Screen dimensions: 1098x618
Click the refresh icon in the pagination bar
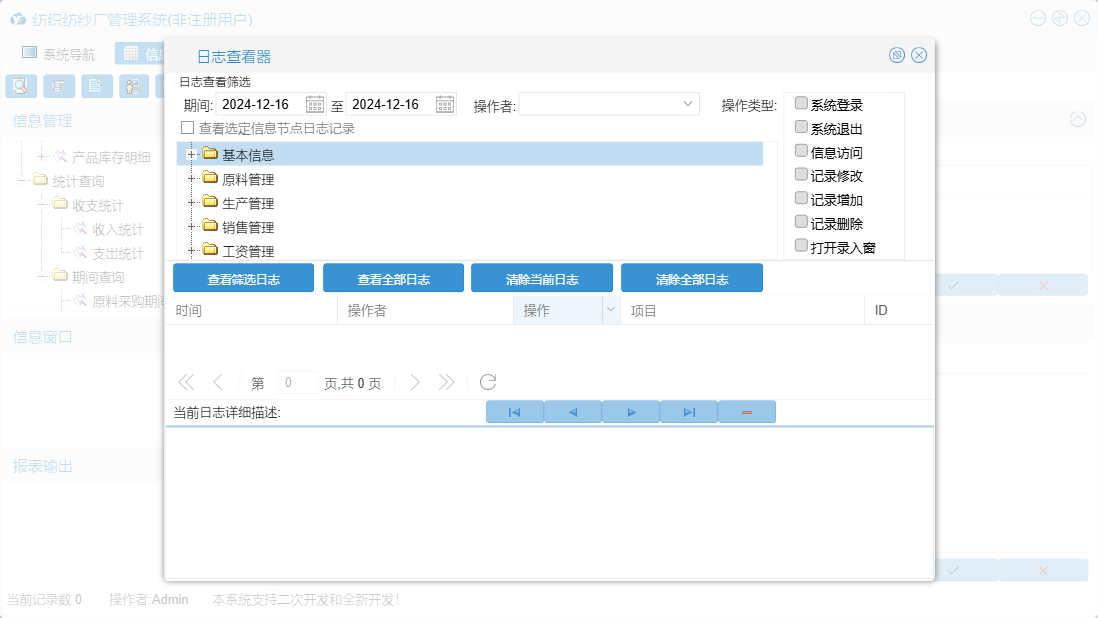(x=488, y=382)
